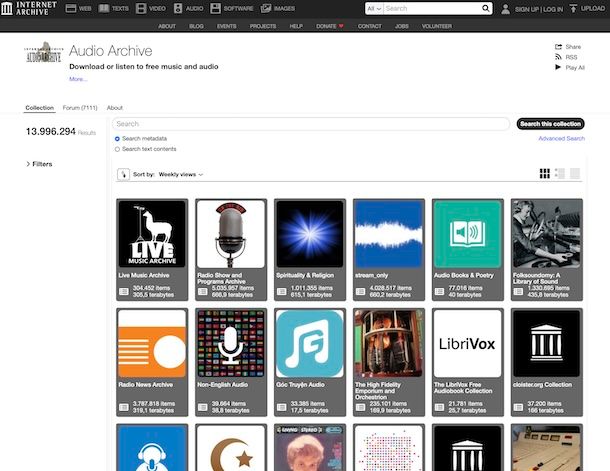
Task: Switch to the Forum (7111) tab
Action: point(80,108)
